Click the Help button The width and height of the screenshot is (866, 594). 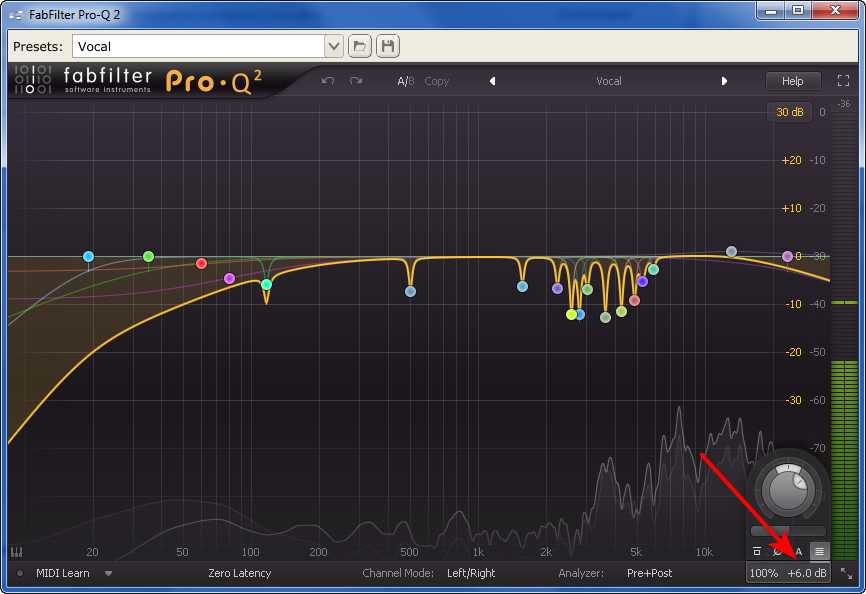(792, 81)
